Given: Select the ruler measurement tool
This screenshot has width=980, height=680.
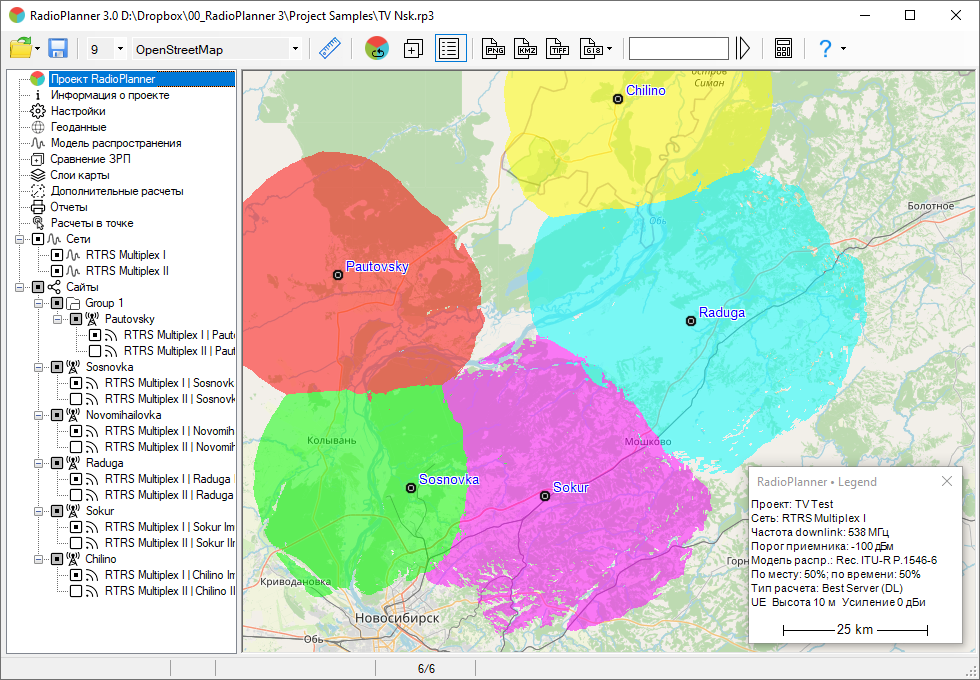Looking at the screenshot, I should pyautogui.click(x=329, y=49).
